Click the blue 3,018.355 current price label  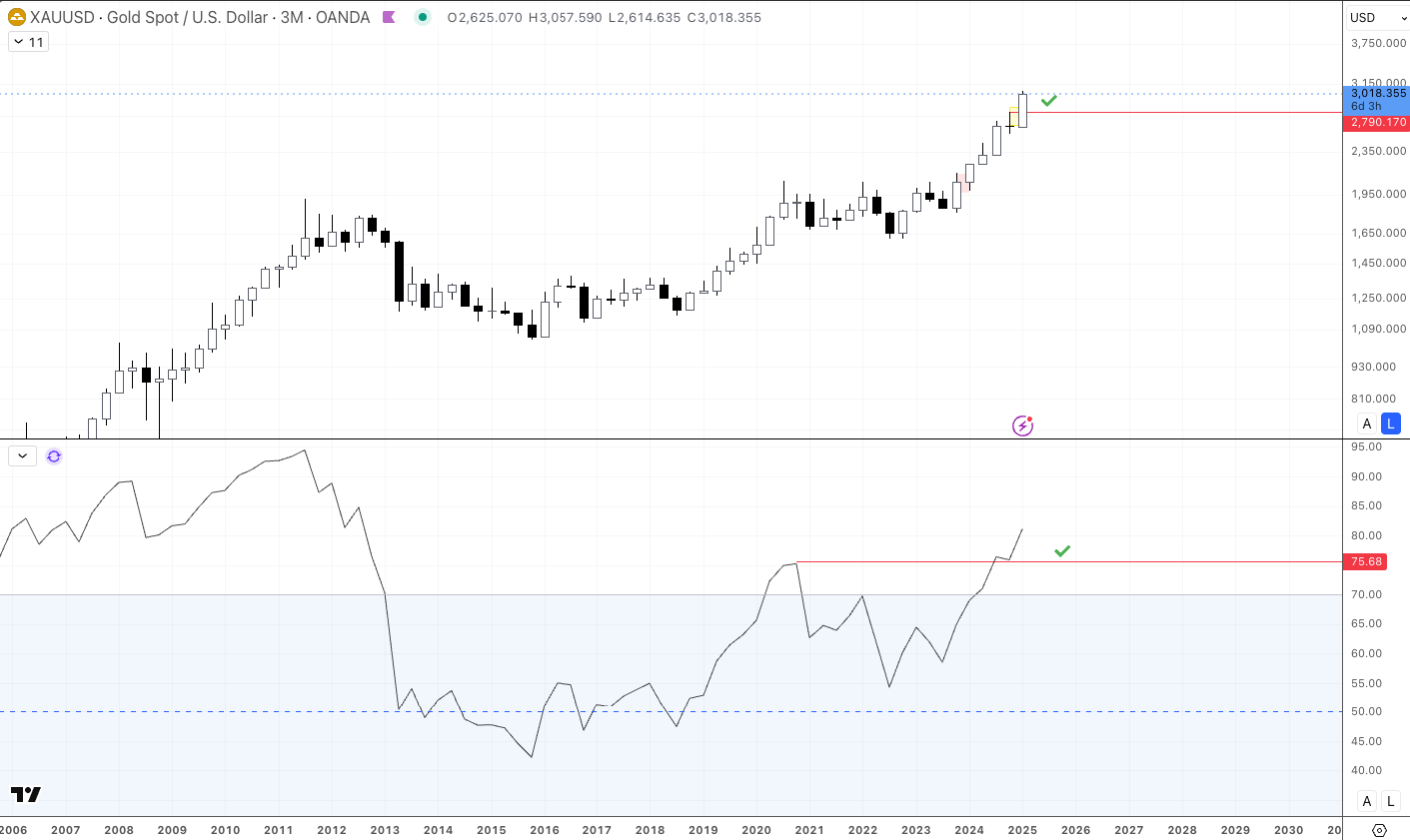coord(1378,94)
